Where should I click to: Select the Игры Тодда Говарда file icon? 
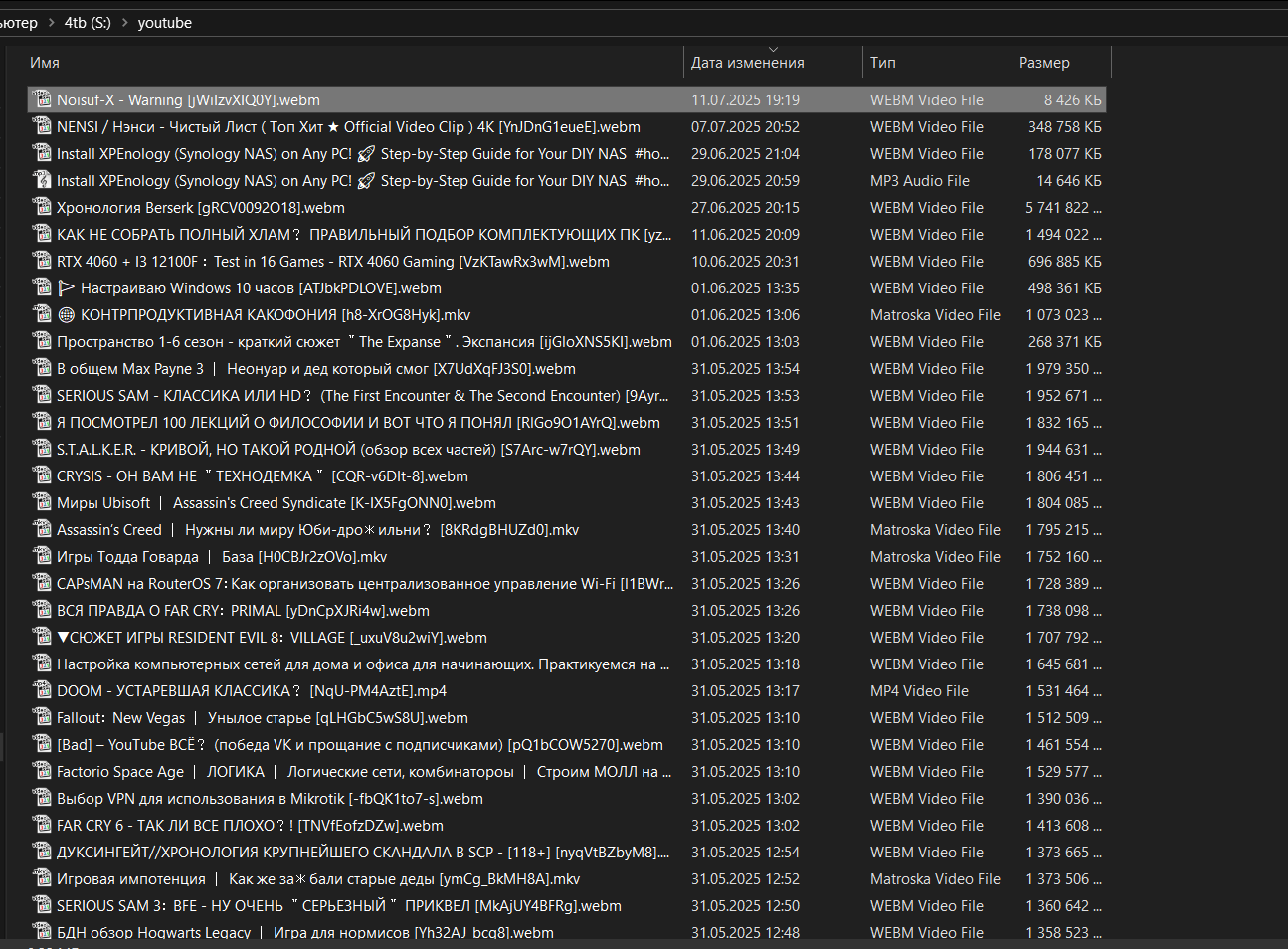[42, 556]
